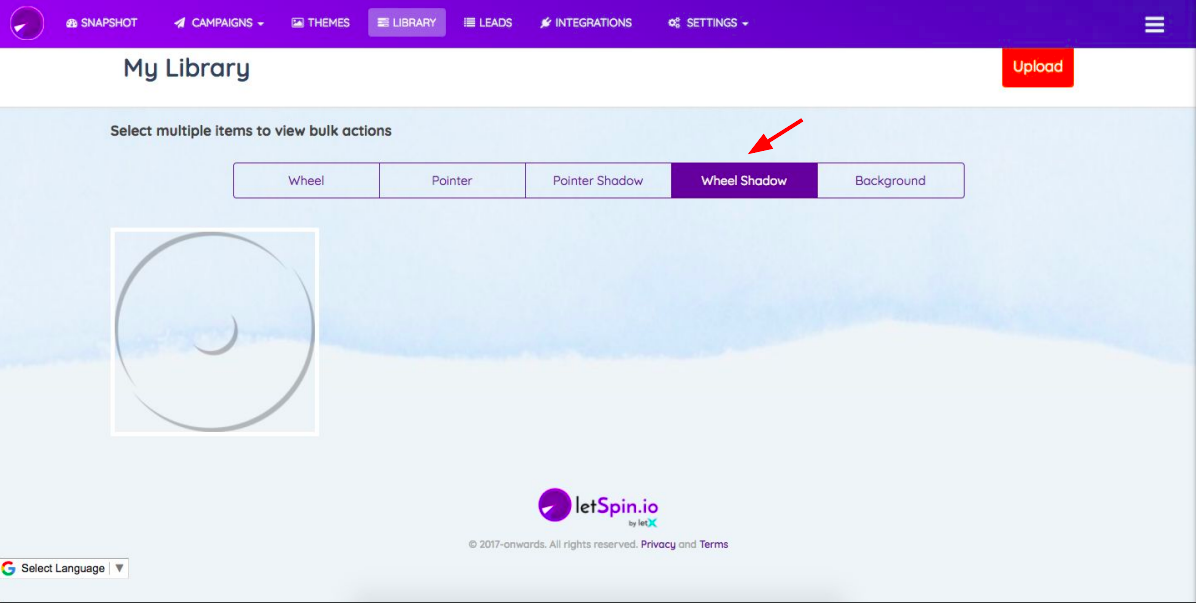Select the active Wheel Shadow tab
Image resolution: width=1196 pixels, height=603 pixels.
coord(744,181)
